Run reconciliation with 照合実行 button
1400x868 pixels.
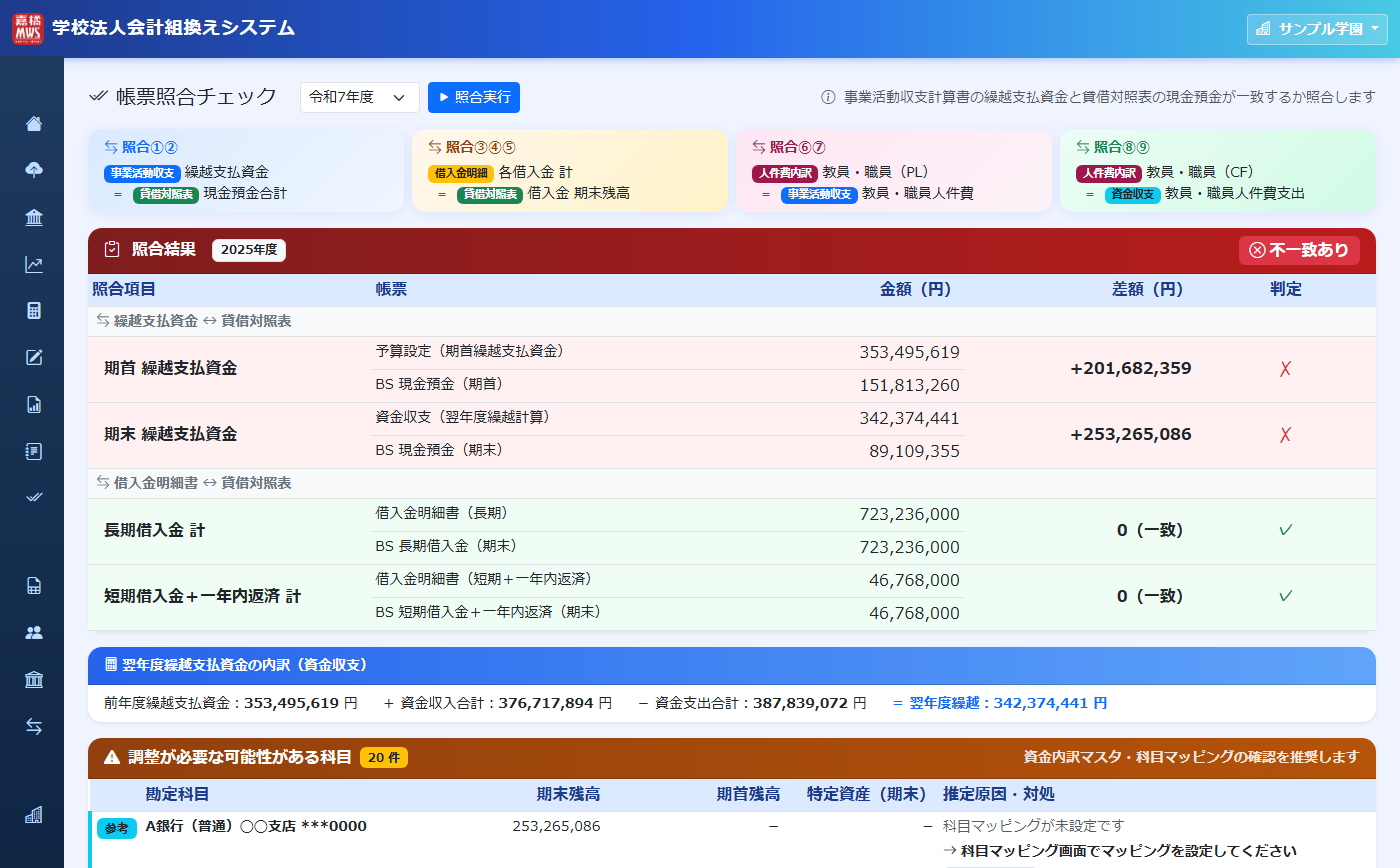click(474, 97)
